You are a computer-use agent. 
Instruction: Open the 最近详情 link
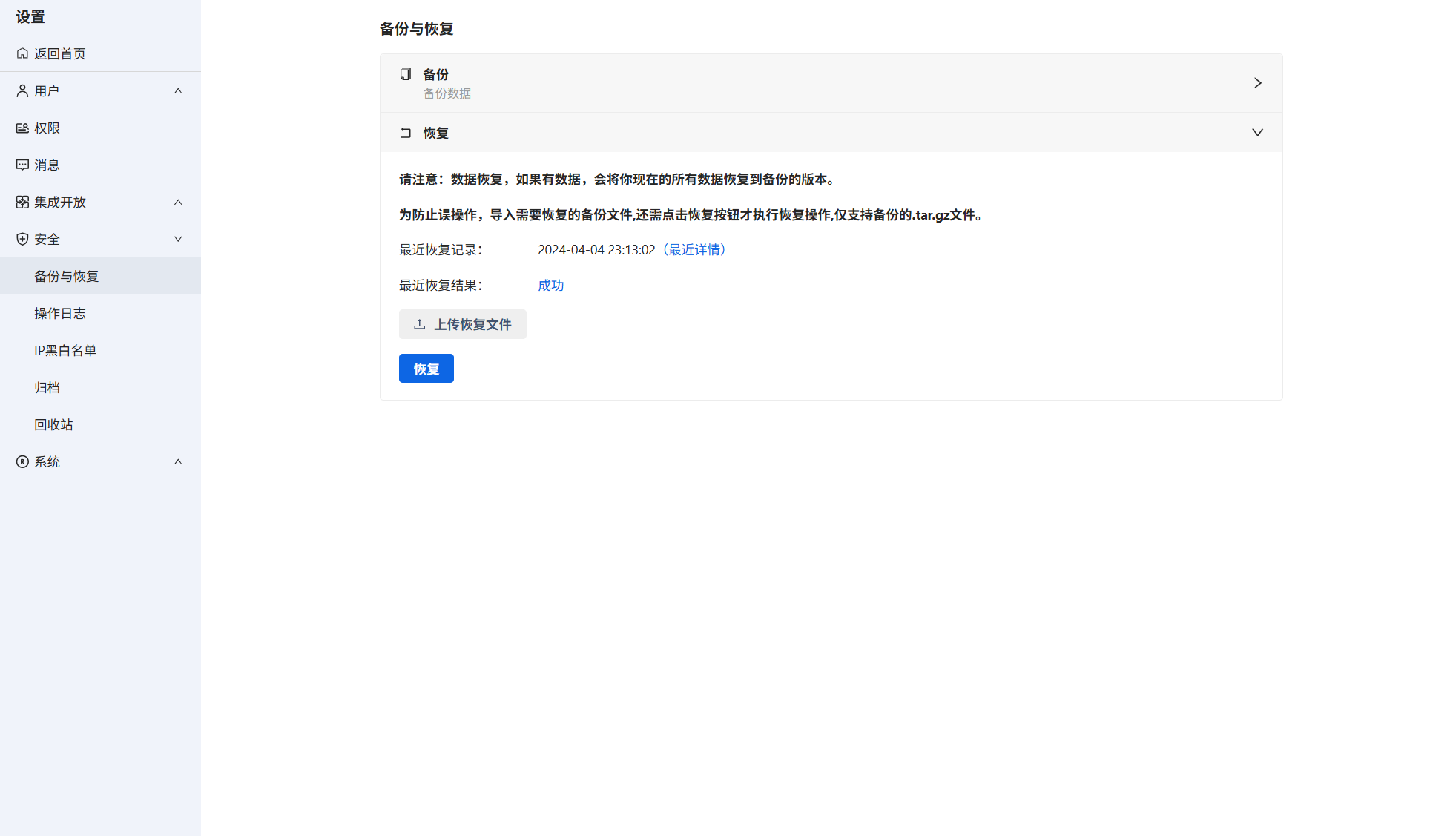click(x=695, y=250)
